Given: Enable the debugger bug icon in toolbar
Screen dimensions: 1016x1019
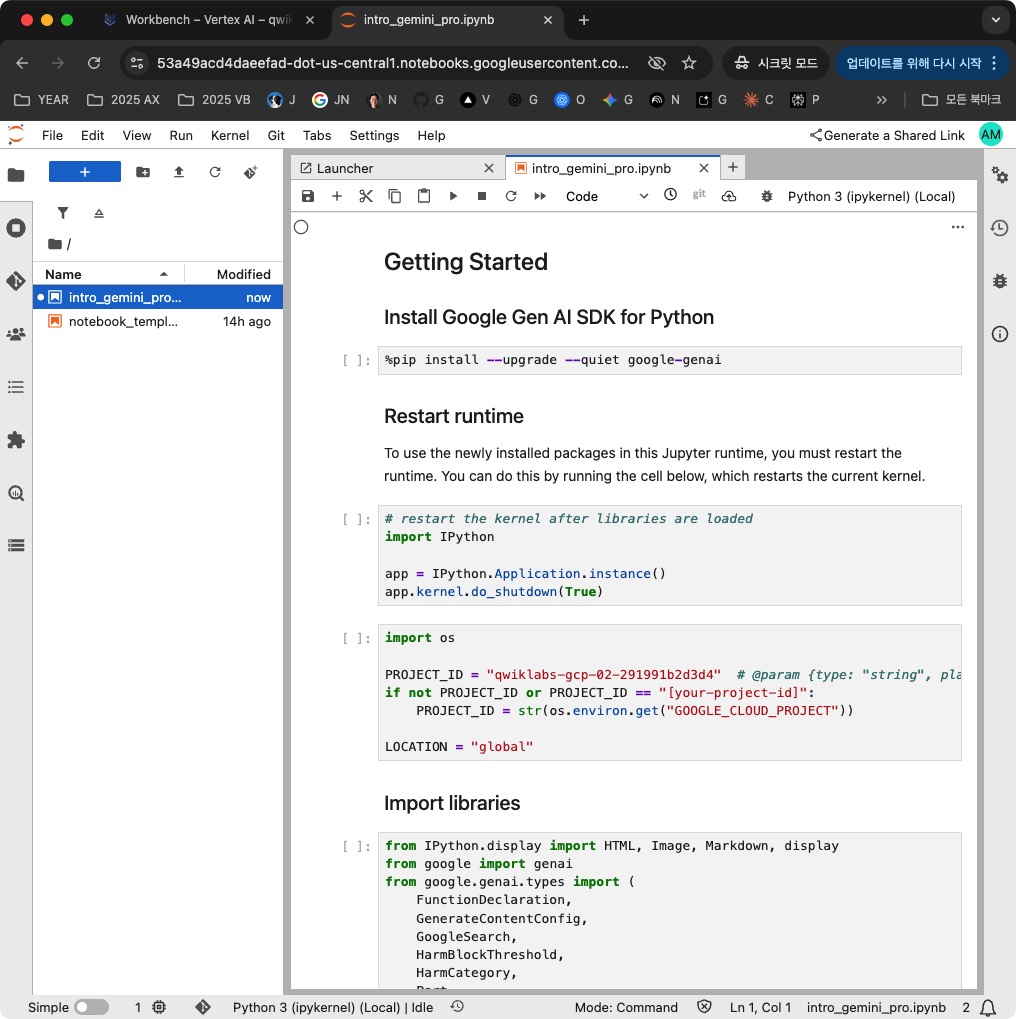Looking at the screenshot, I should point(767,197).
